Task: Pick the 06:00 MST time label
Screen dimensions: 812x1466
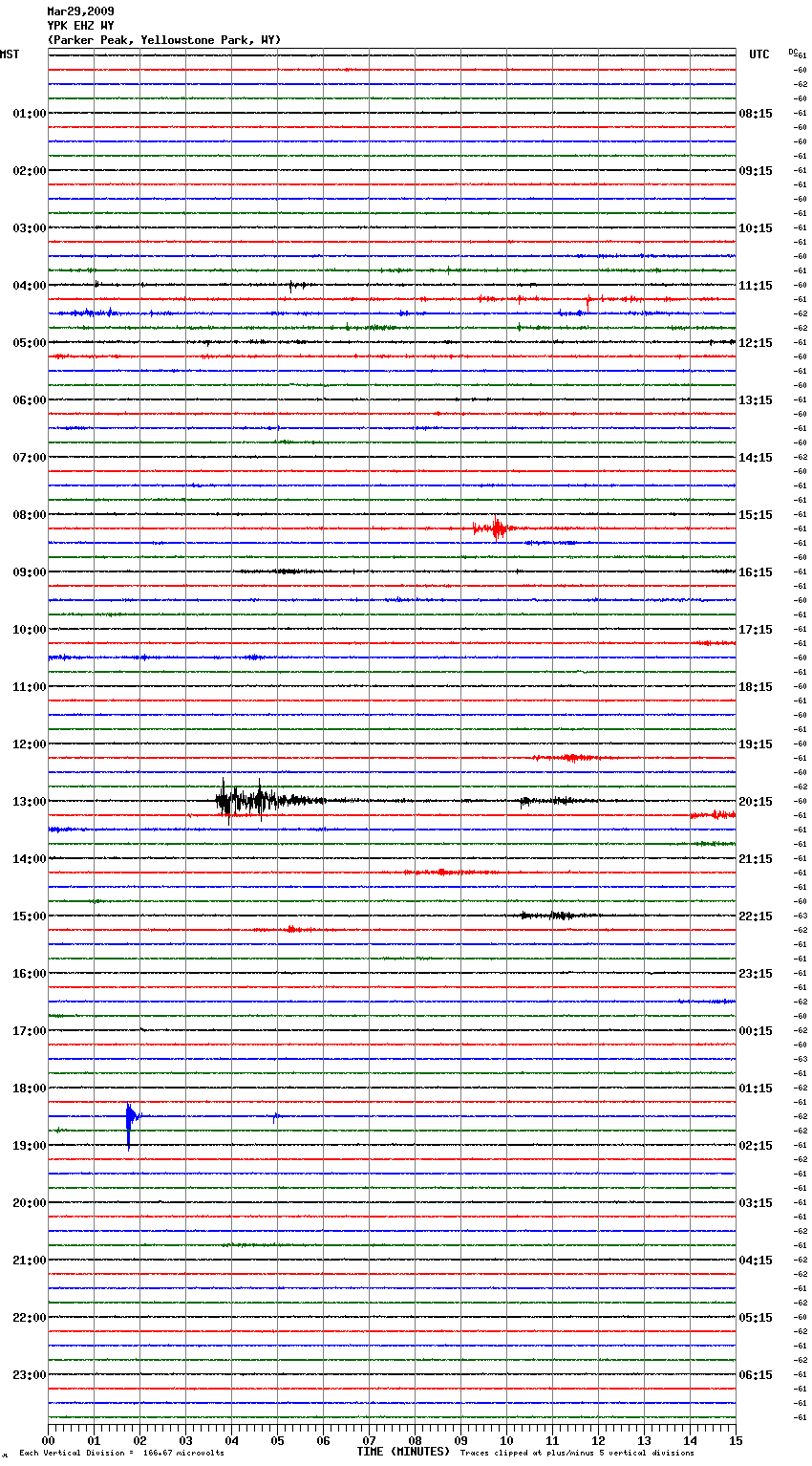Action: point(29,400)
